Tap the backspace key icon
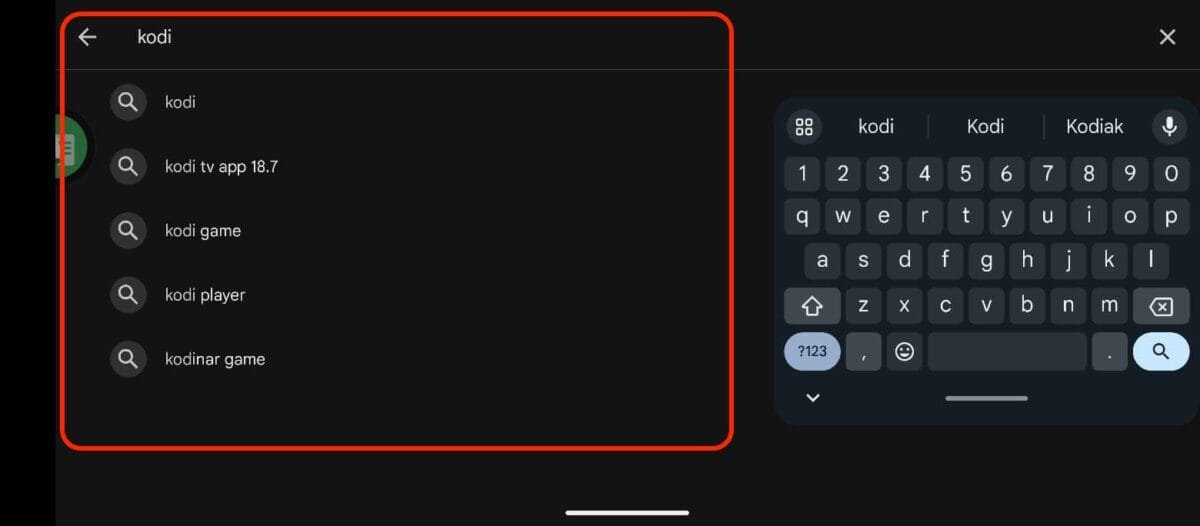 tap(1161, 306)
